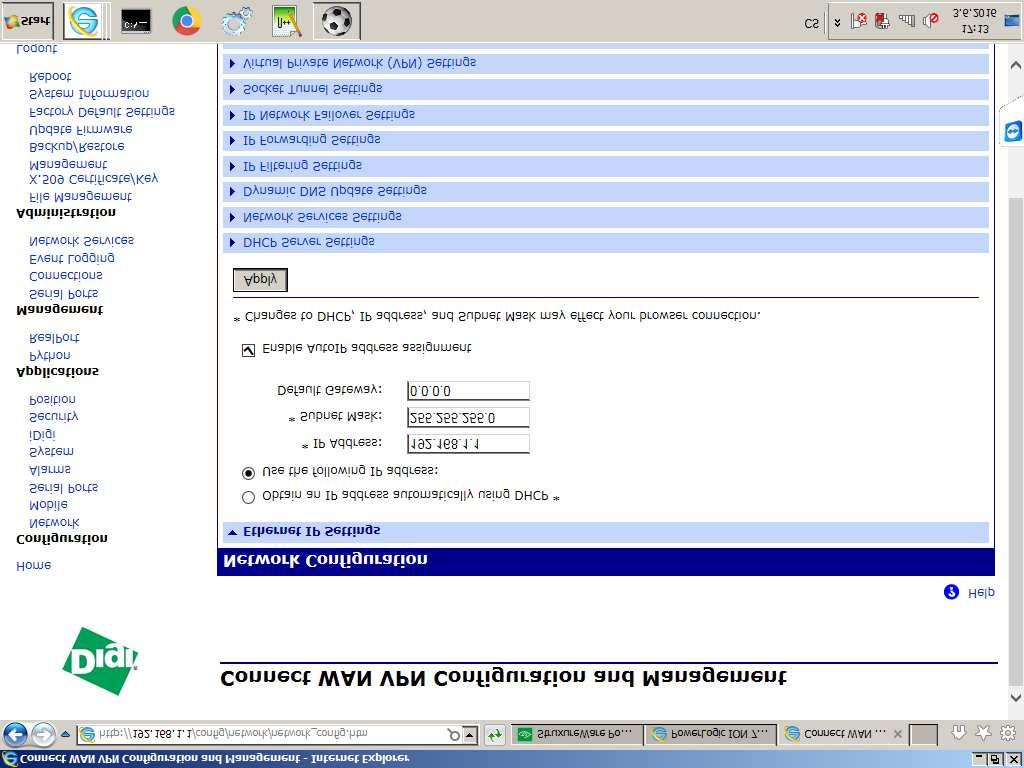Select 'Obtain an IP address automatically using DHCP'
Viewport: 1024px width, 768px height.
(x=248, y=498)
